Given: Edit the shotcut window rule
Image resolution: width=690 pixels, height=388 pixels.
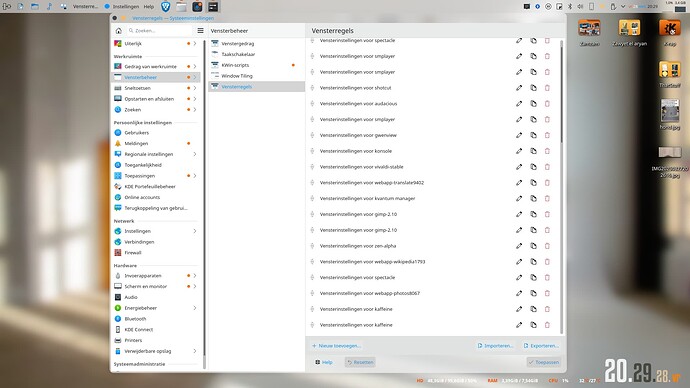Looking at the screenshot, I should coord(519,88).
